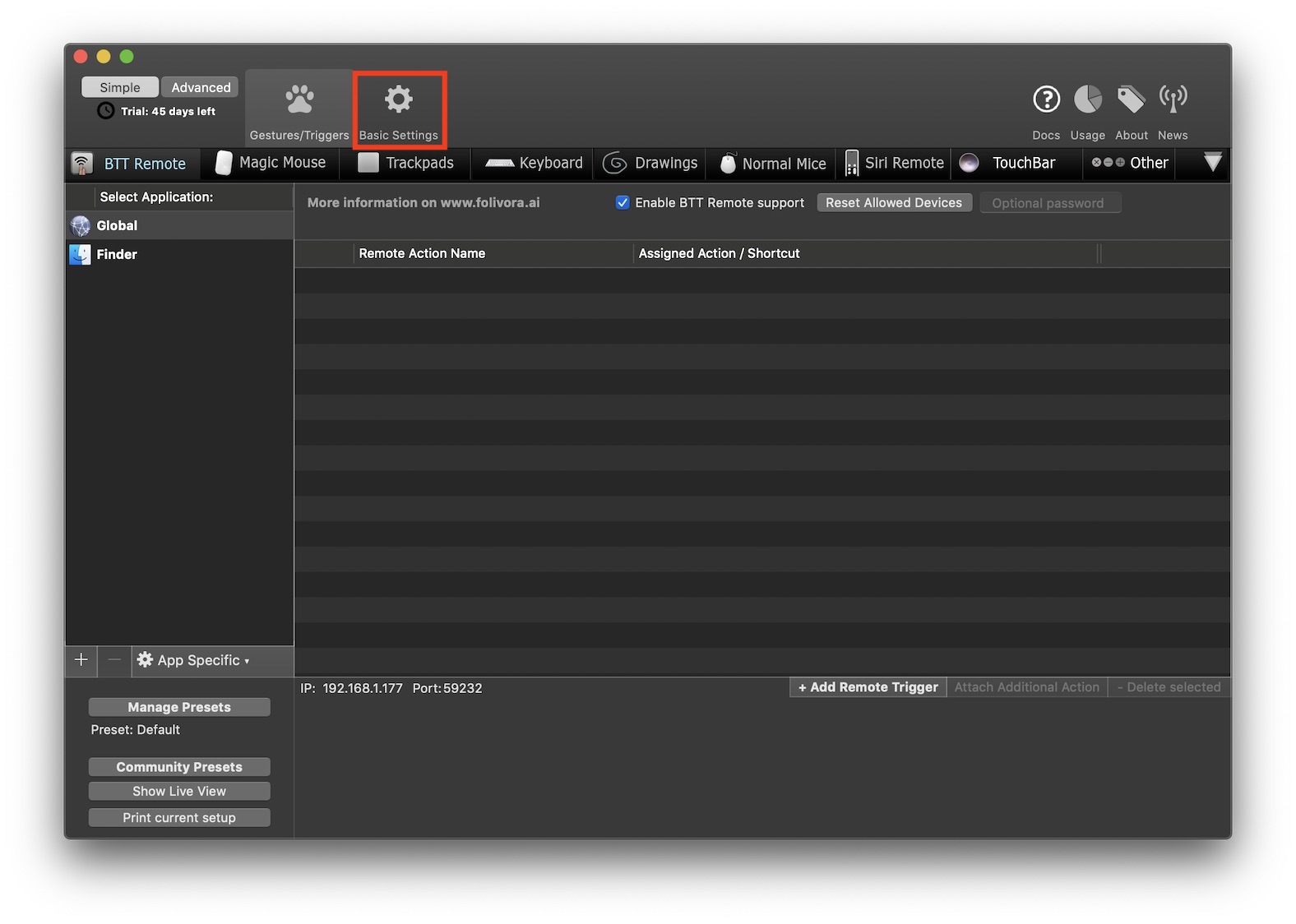Open About tag icon
1296x924 pixels.
(1132, 99)
